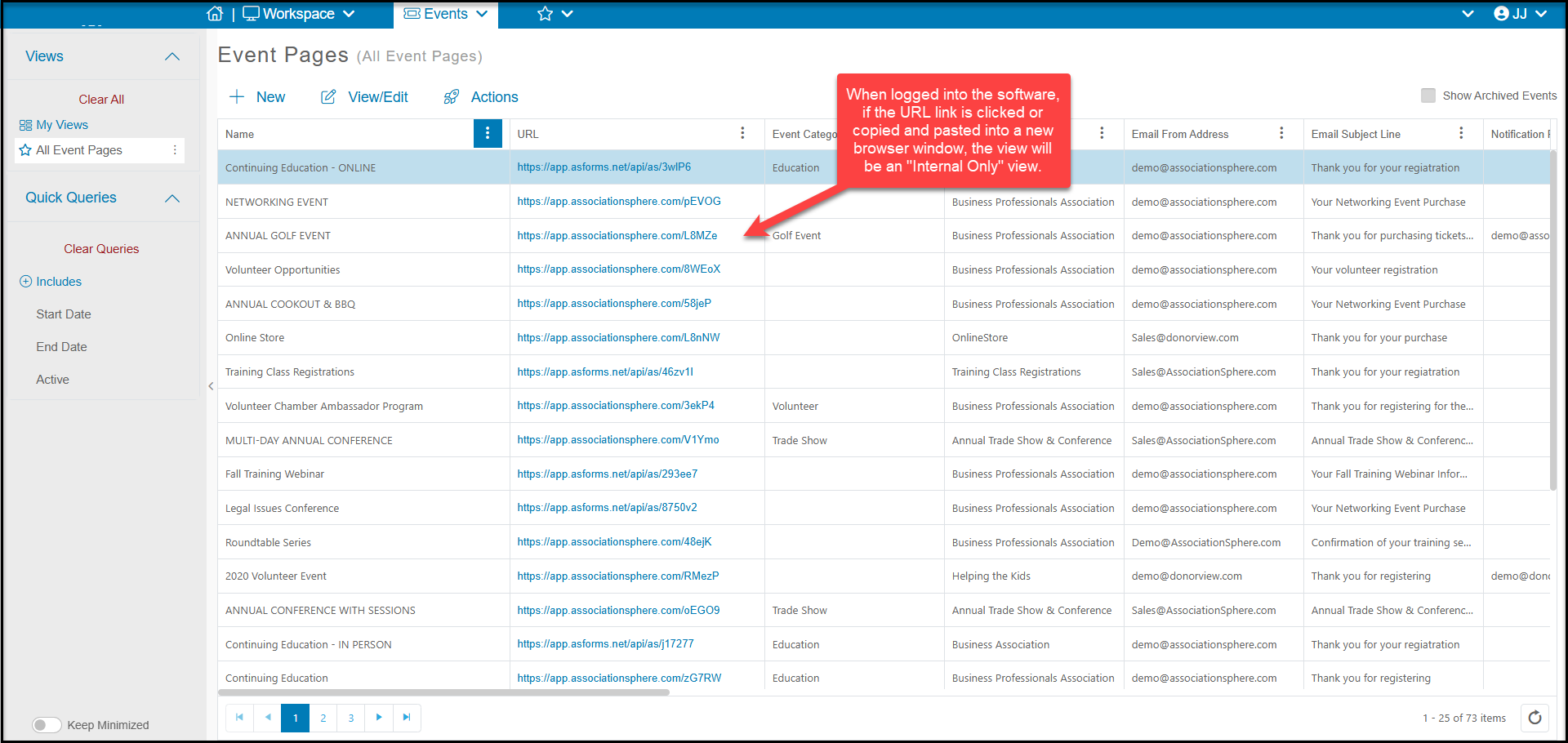Open the URL column options menu
This screenshot has height=743, width=1568.
pyautogui.click(x=742, y=134)
